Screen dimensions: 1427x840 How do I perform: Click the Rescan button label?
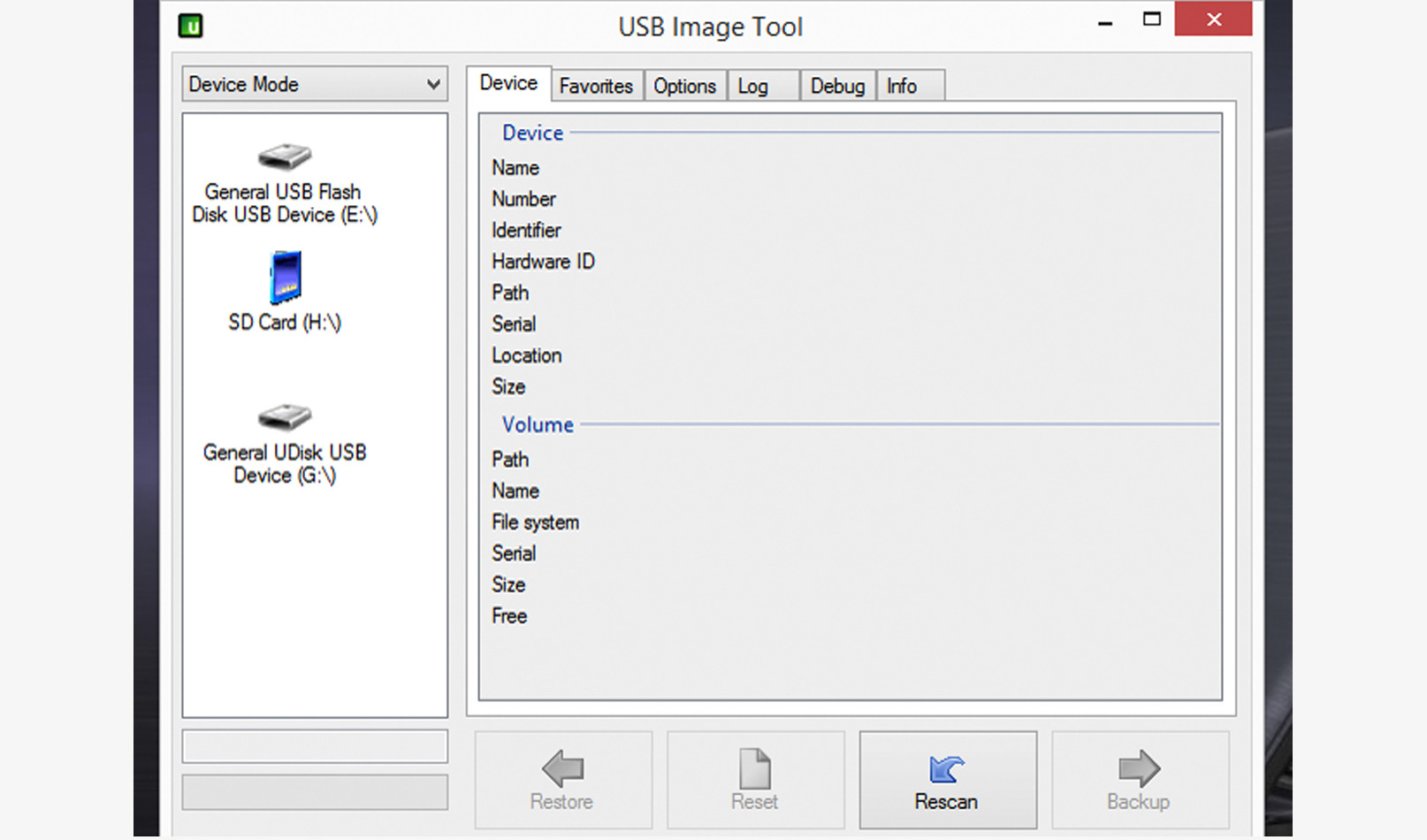[x=946, y=802]
